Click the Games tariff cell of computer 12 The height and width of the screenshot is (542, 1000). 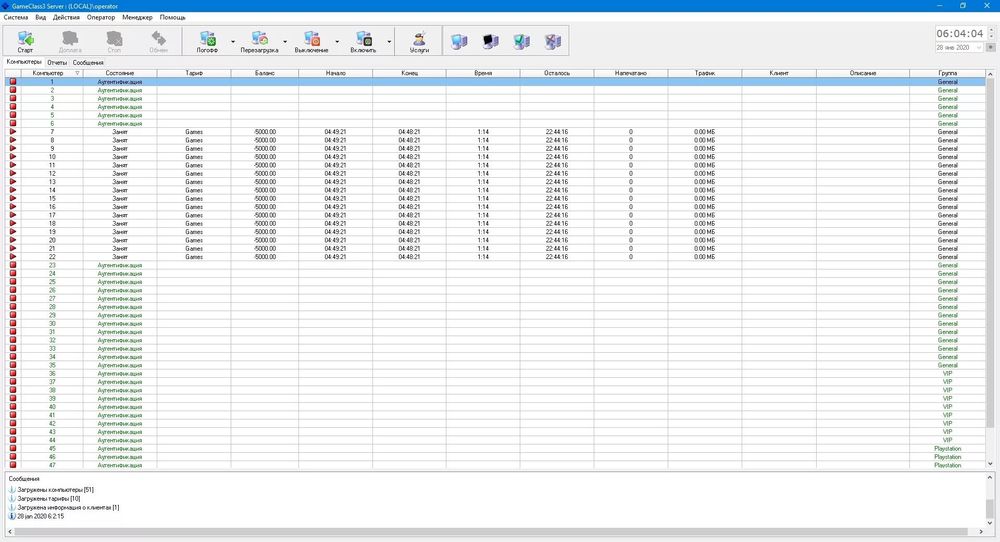(194, 173)
